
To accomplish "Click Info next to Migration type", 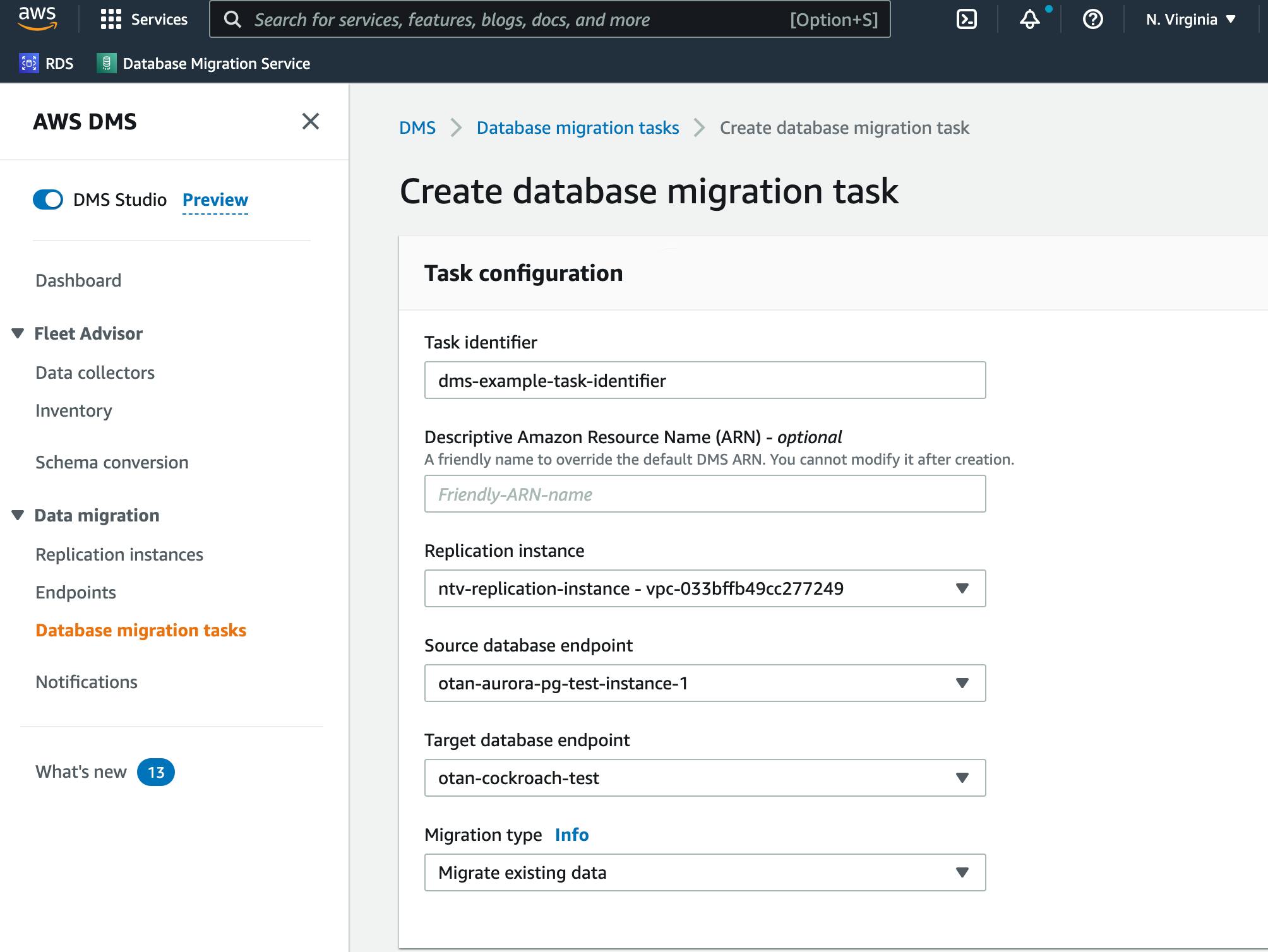I will pyautogui.click(x=571, y=834).
